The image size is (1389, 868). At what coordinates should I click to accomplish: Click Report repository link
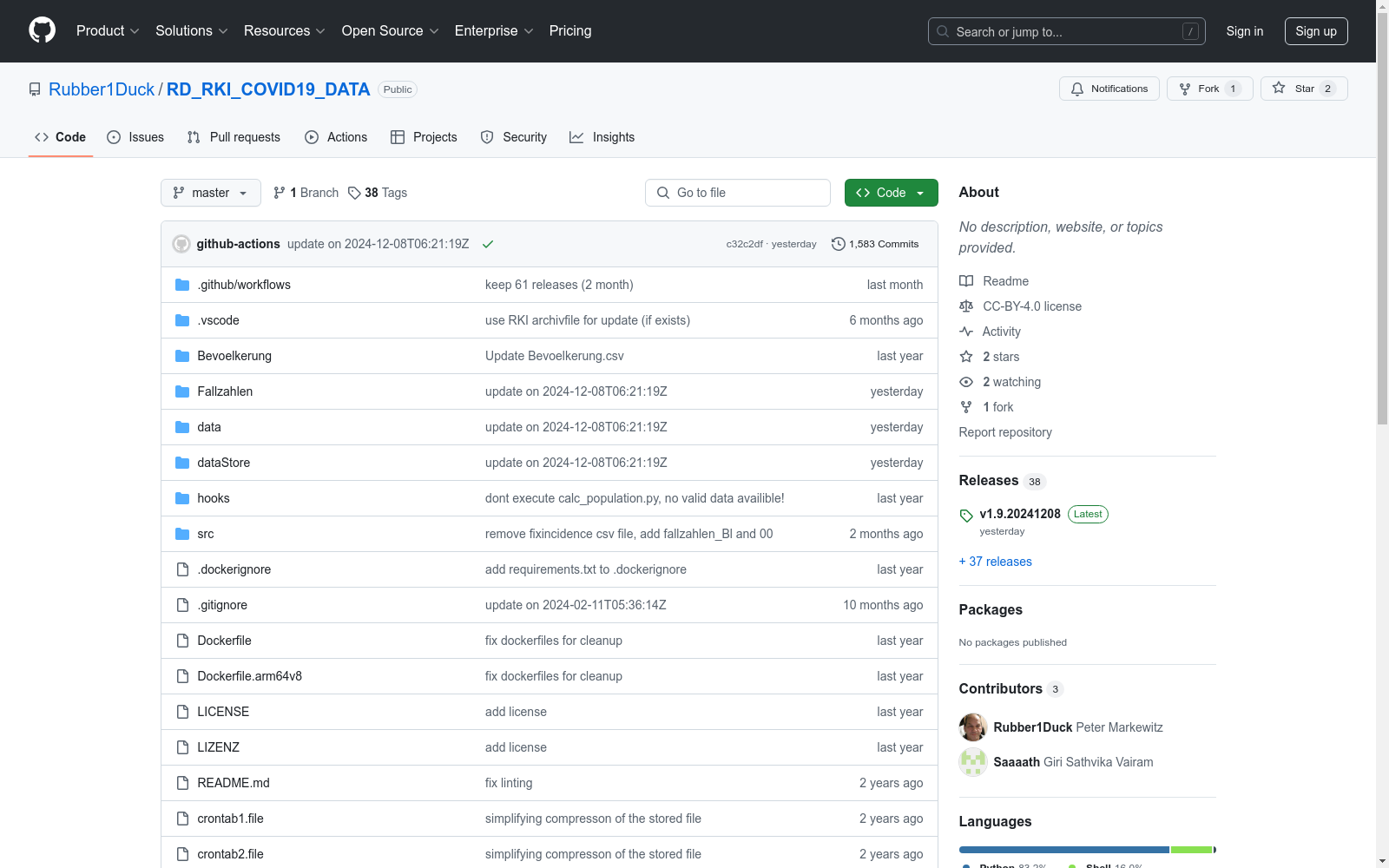tap(1005, 432)
